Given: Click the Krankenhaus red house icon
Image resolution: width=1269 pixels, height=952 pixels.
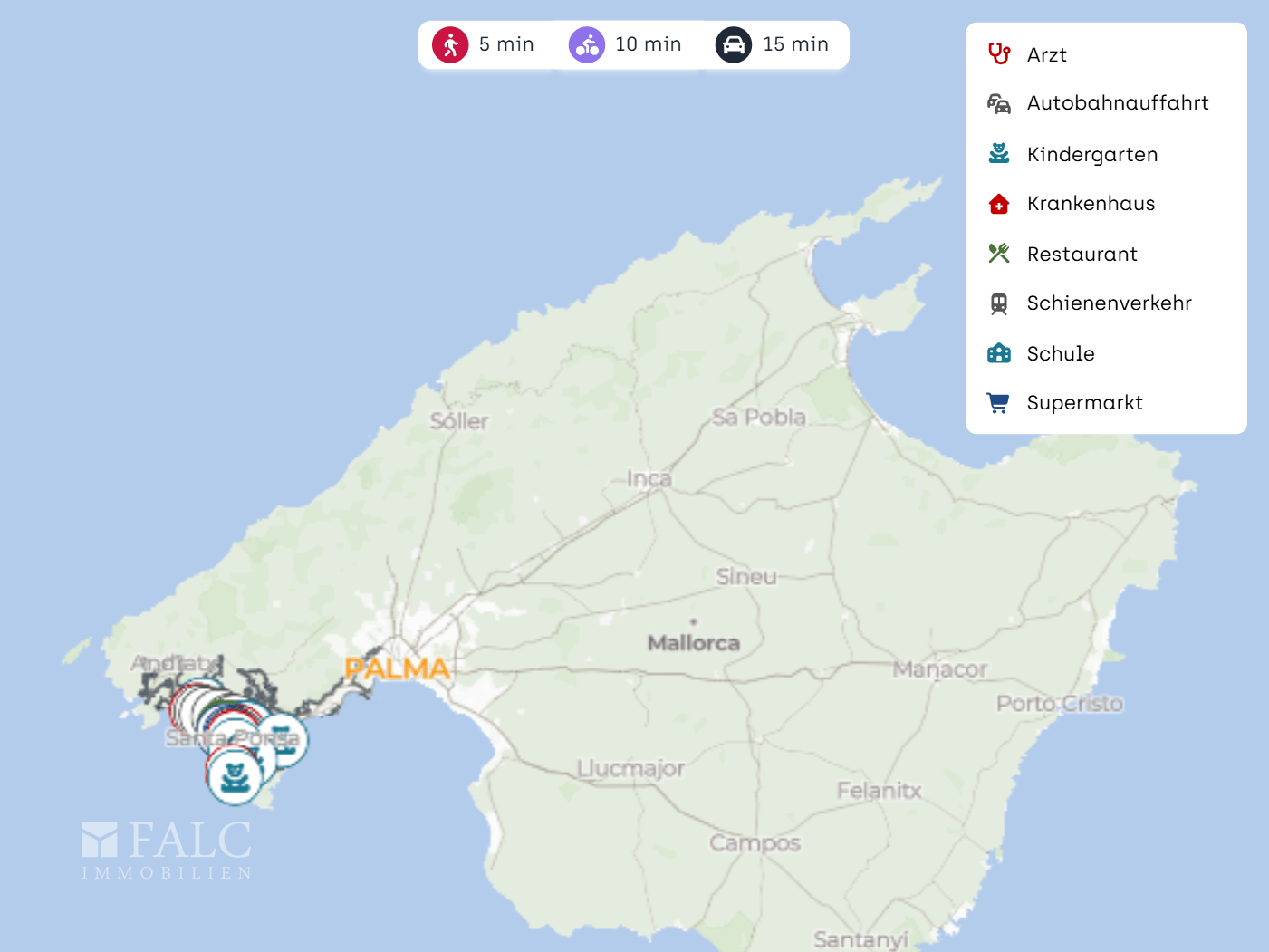Looking at the screenshot, I should [x=999, y=204].
